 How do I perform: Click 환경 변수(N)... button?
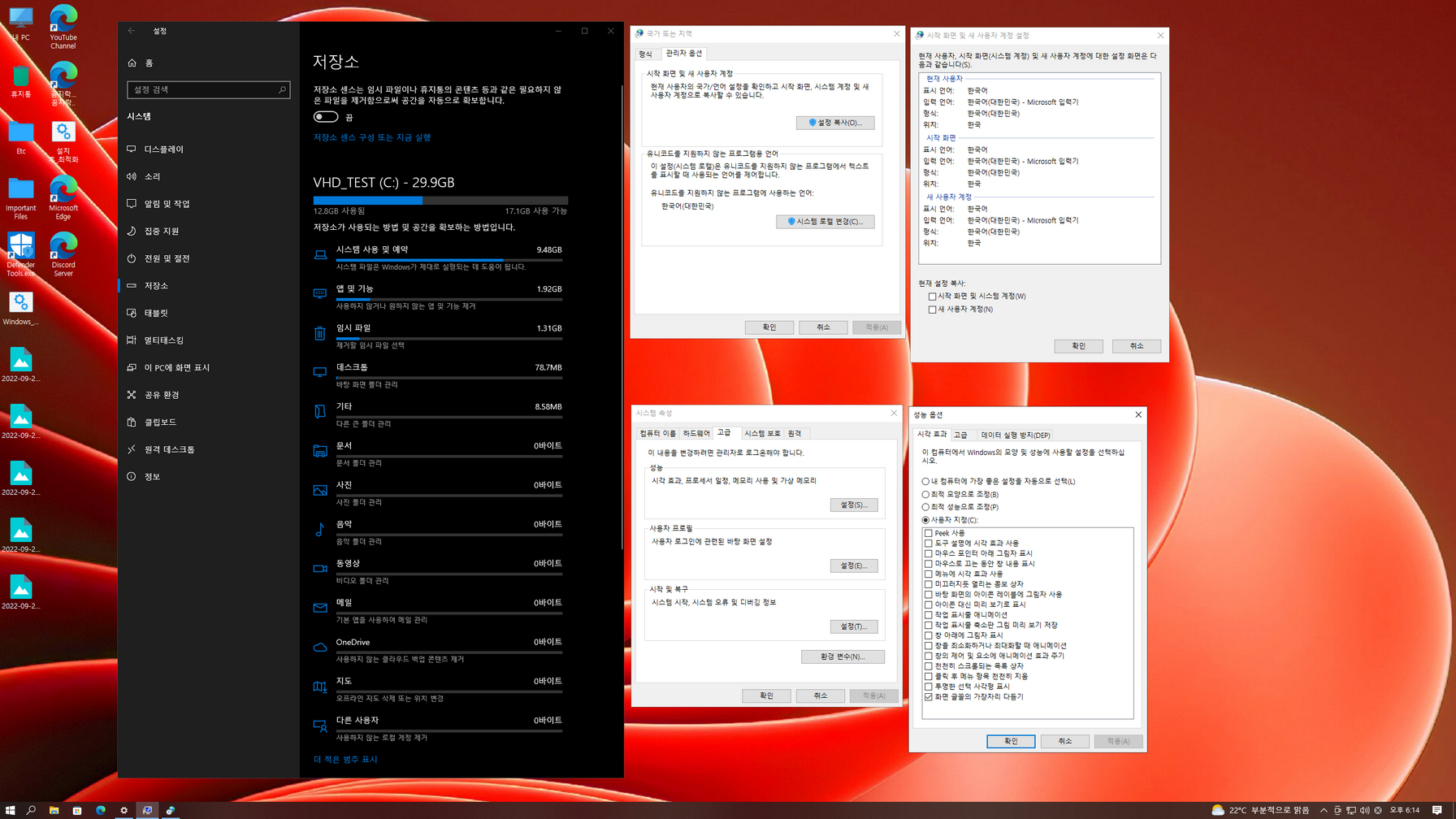[843, 656]
